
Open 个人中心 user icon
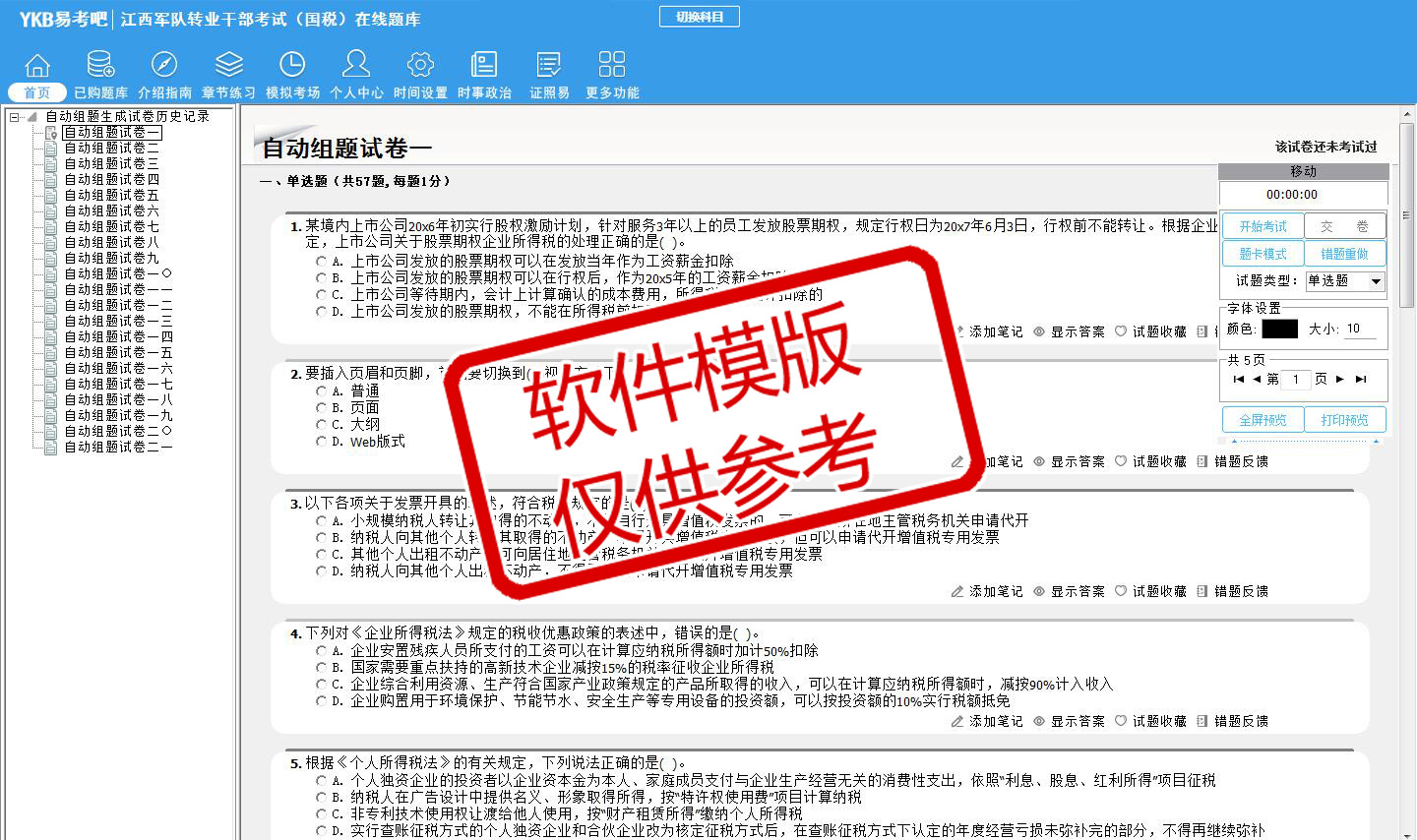[x=356, y=65]
